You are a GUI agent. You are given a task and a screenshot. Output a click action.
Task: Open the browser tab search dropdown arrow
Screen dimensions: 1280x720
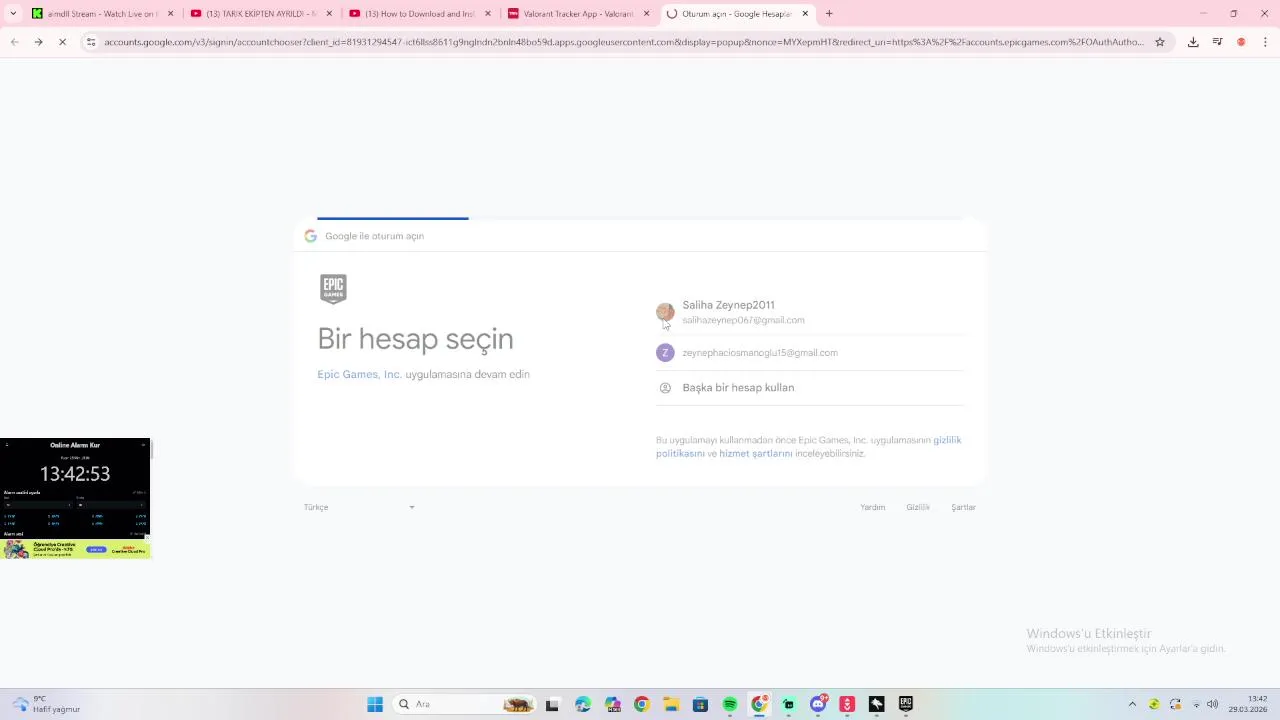pos(13,14)
